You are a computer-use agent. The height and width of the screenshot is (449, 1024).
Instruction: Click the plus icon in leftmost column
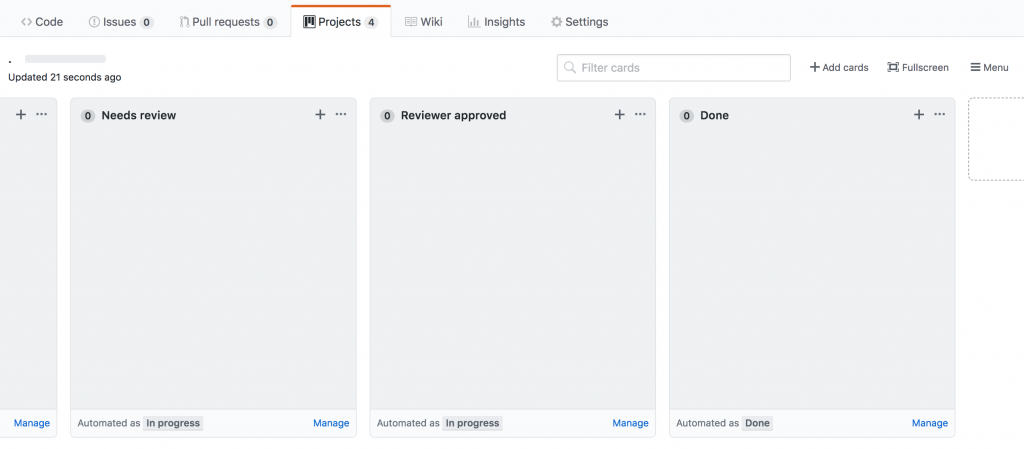click(21, 115)
